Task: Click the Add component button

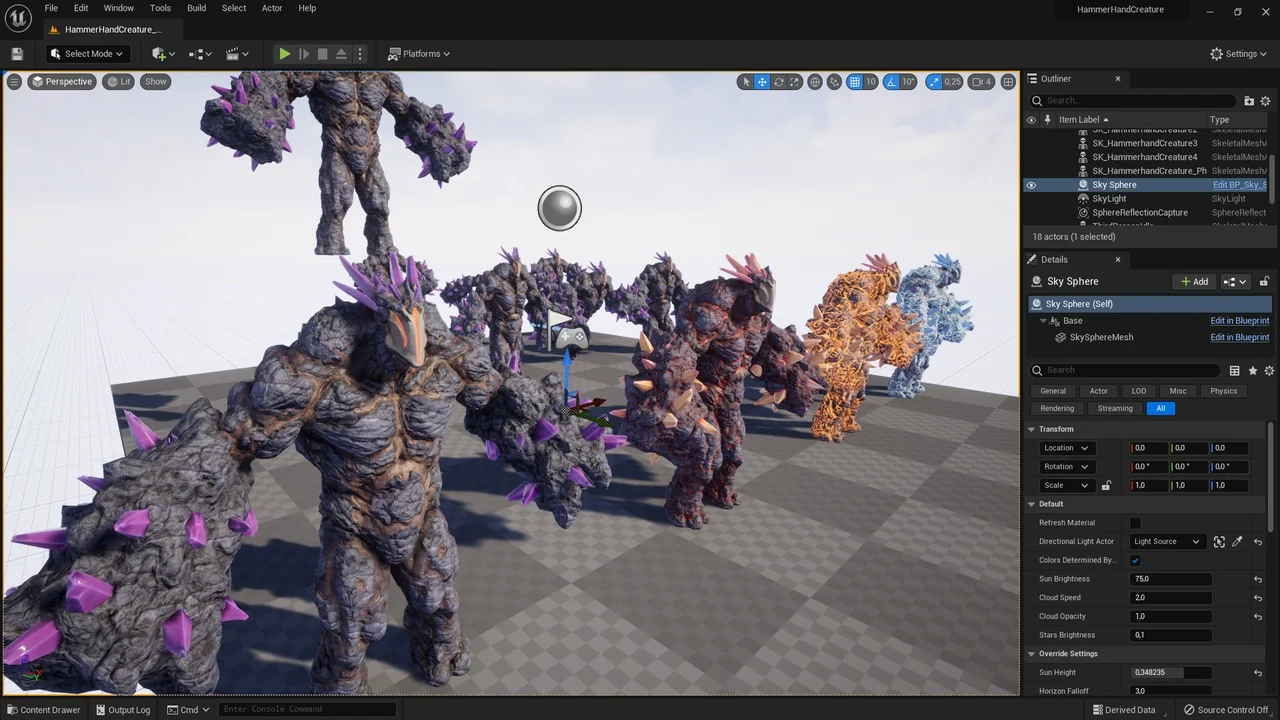Action: coord(1194,282)
